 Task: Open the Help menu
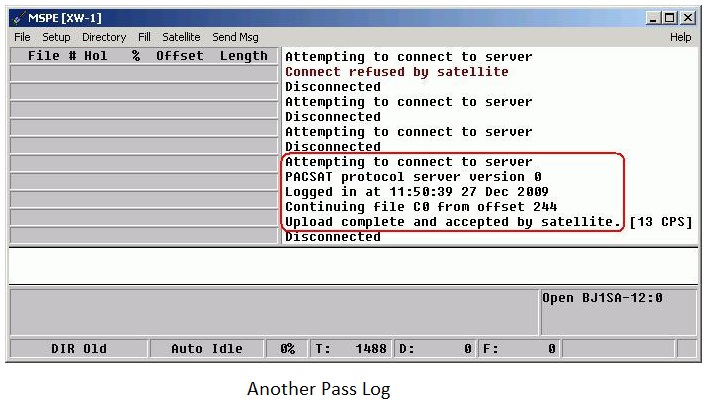(680, 37)
